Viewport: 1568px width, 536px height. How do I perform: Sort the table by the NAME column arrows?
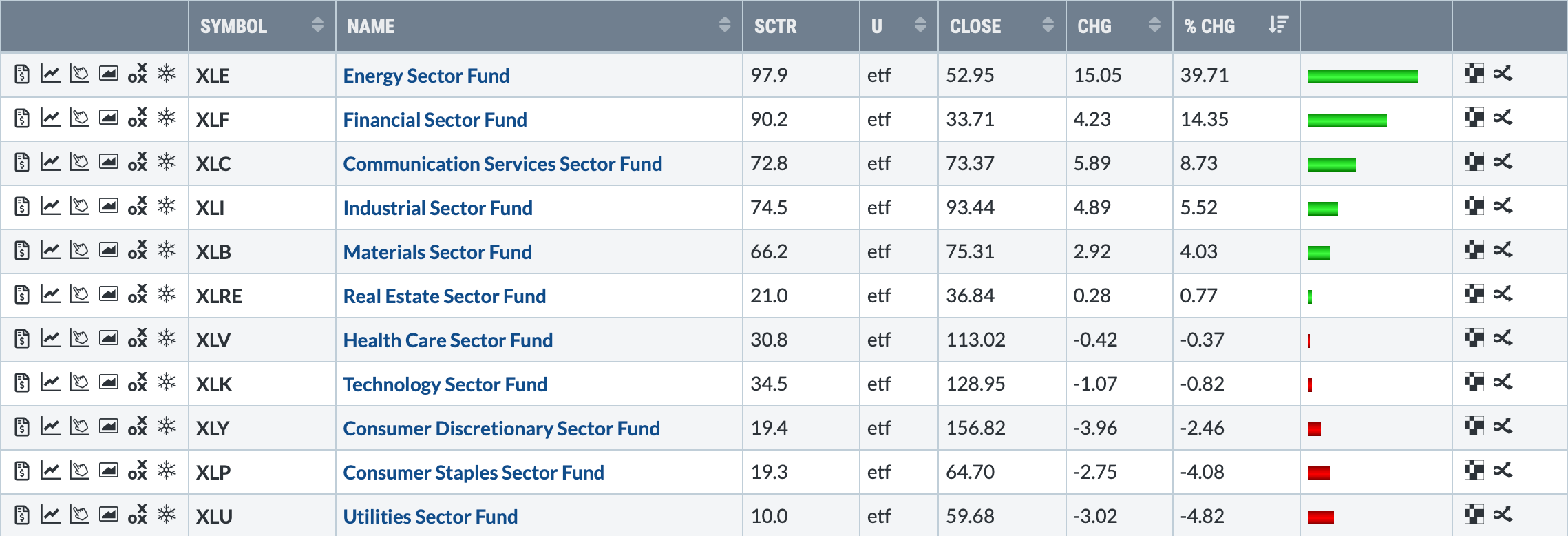[724, 25]
